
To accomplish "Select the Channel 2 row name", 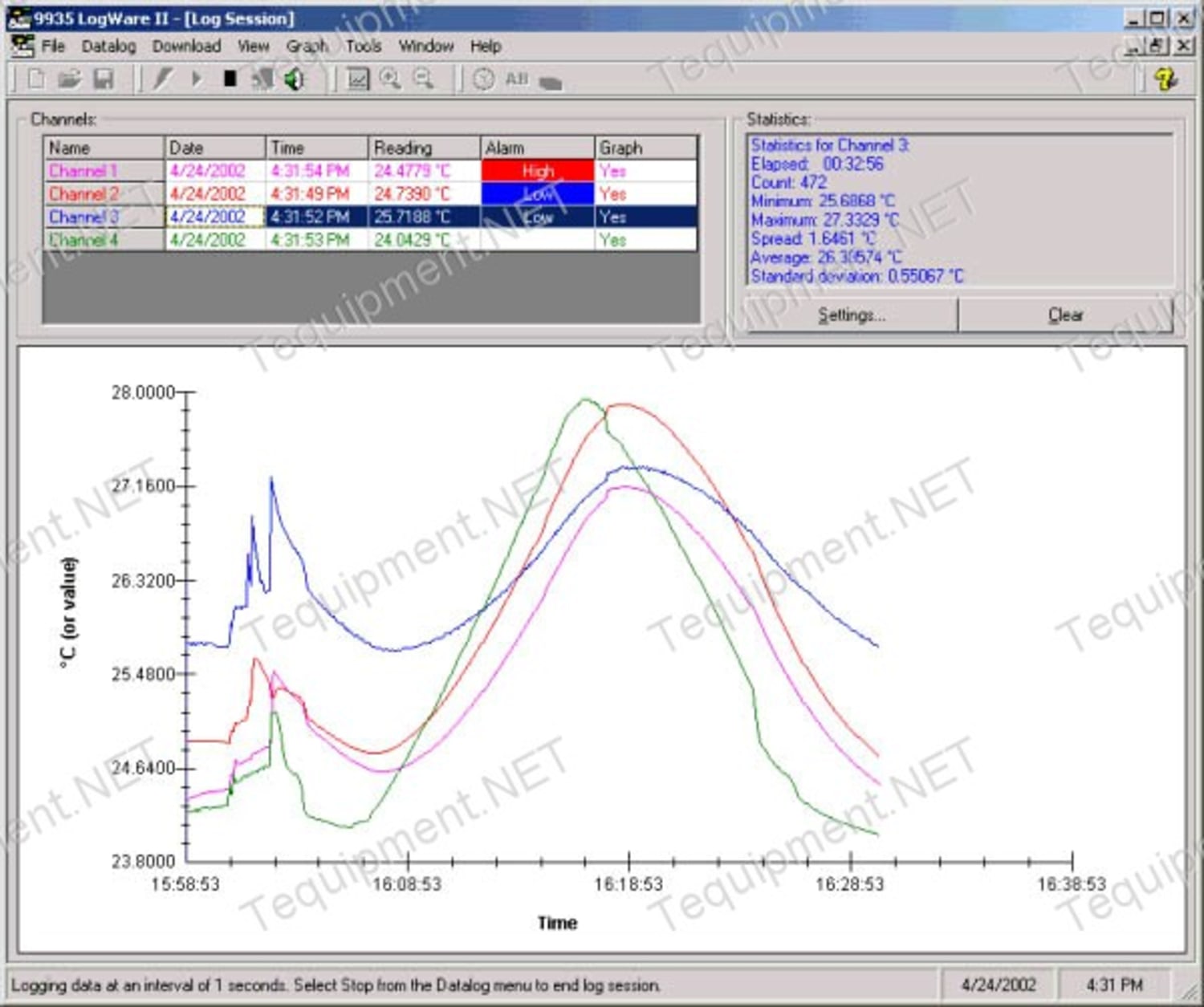I will (x=104, y=194).
